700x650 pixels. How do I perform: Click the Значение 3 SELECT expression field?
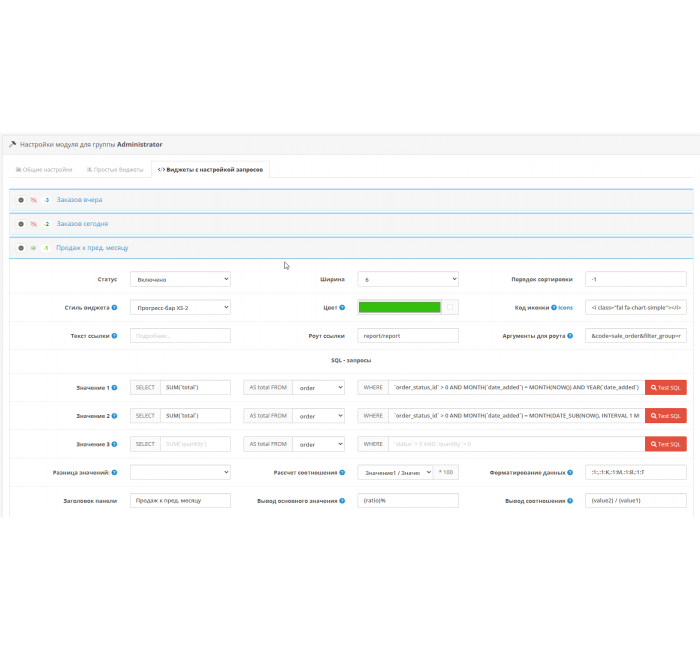pyautogui.click(x=196, y=444)
